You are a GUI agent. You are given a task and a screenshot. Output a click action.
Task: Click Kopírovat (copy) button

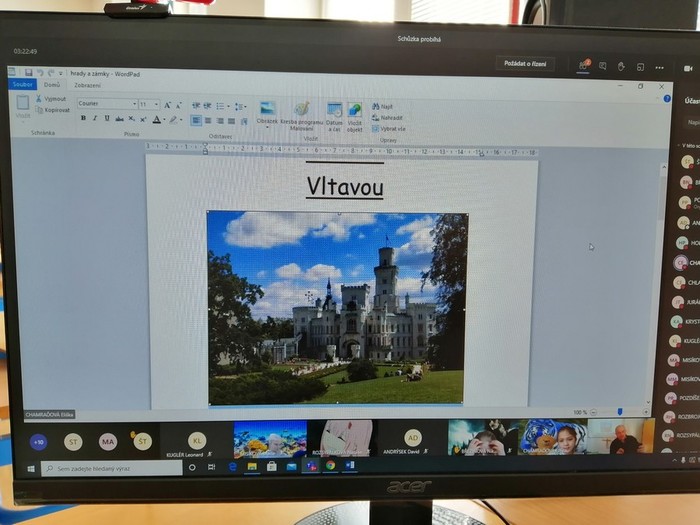tap(53, 110)
